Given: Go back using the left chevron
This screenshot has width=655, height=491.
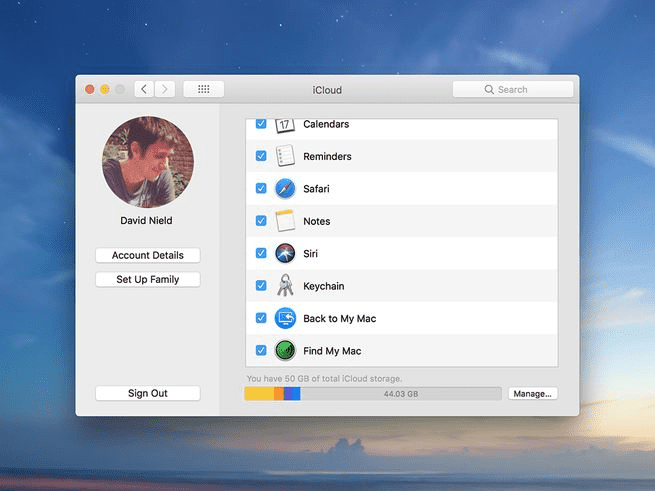Looking at the screenshot, I should click(x=144, y=89).
